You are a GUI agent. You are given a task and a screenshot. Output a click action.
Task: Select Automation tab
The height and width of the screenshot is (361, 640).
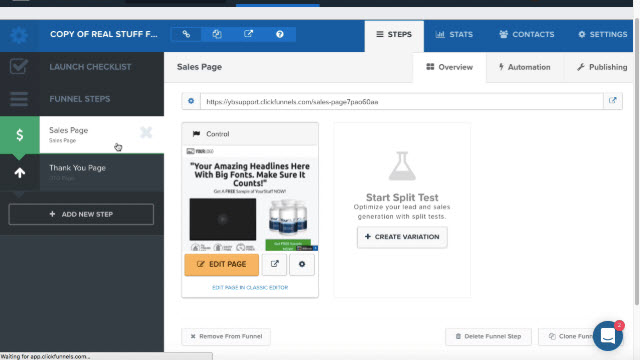(x=524, y=67)
